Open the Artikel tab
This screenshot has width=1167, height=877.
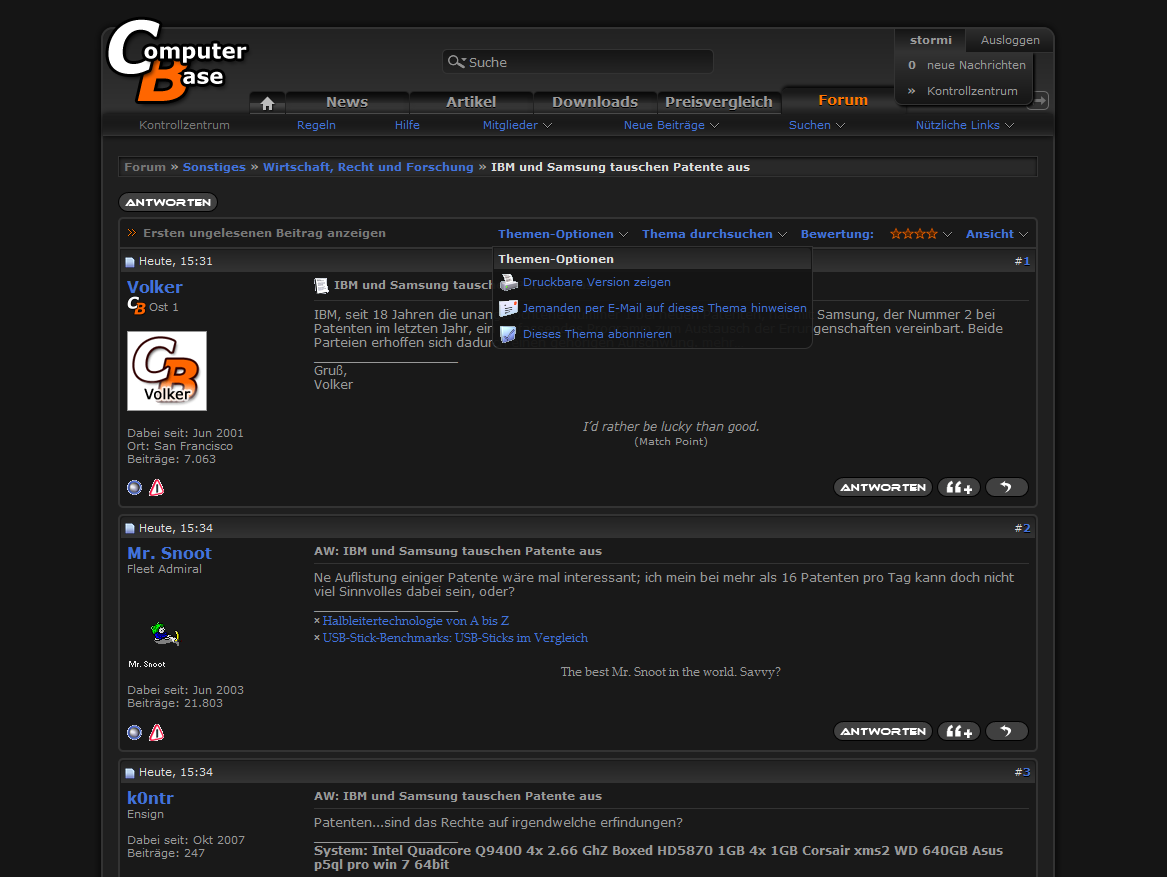click(471, 102)
